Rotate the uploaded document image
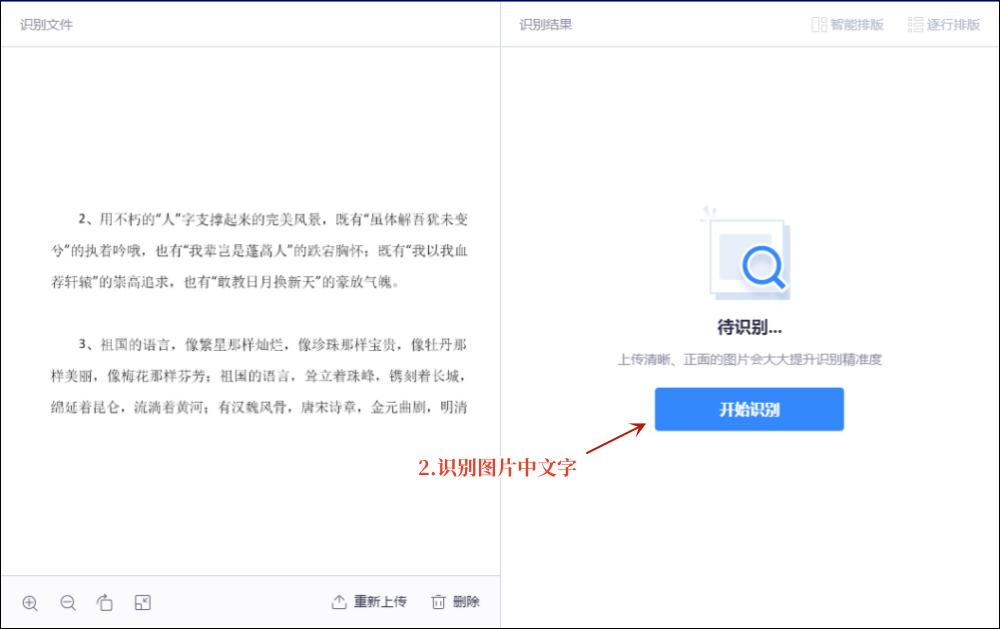The width and height of the screenshot is (1000, 629). pos(106,603)
